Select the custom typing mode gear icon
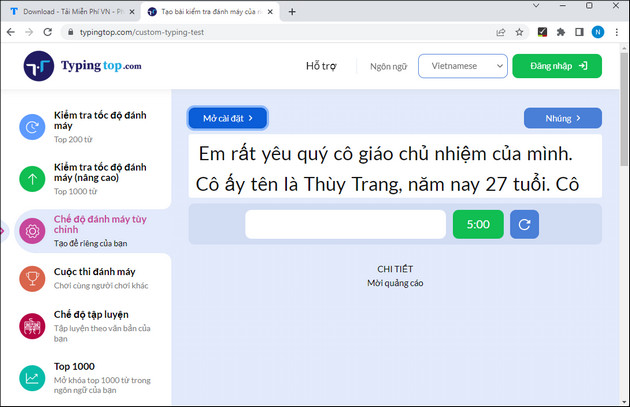The height and width of the screenshot is (407, 630). (x=32, y=231)
